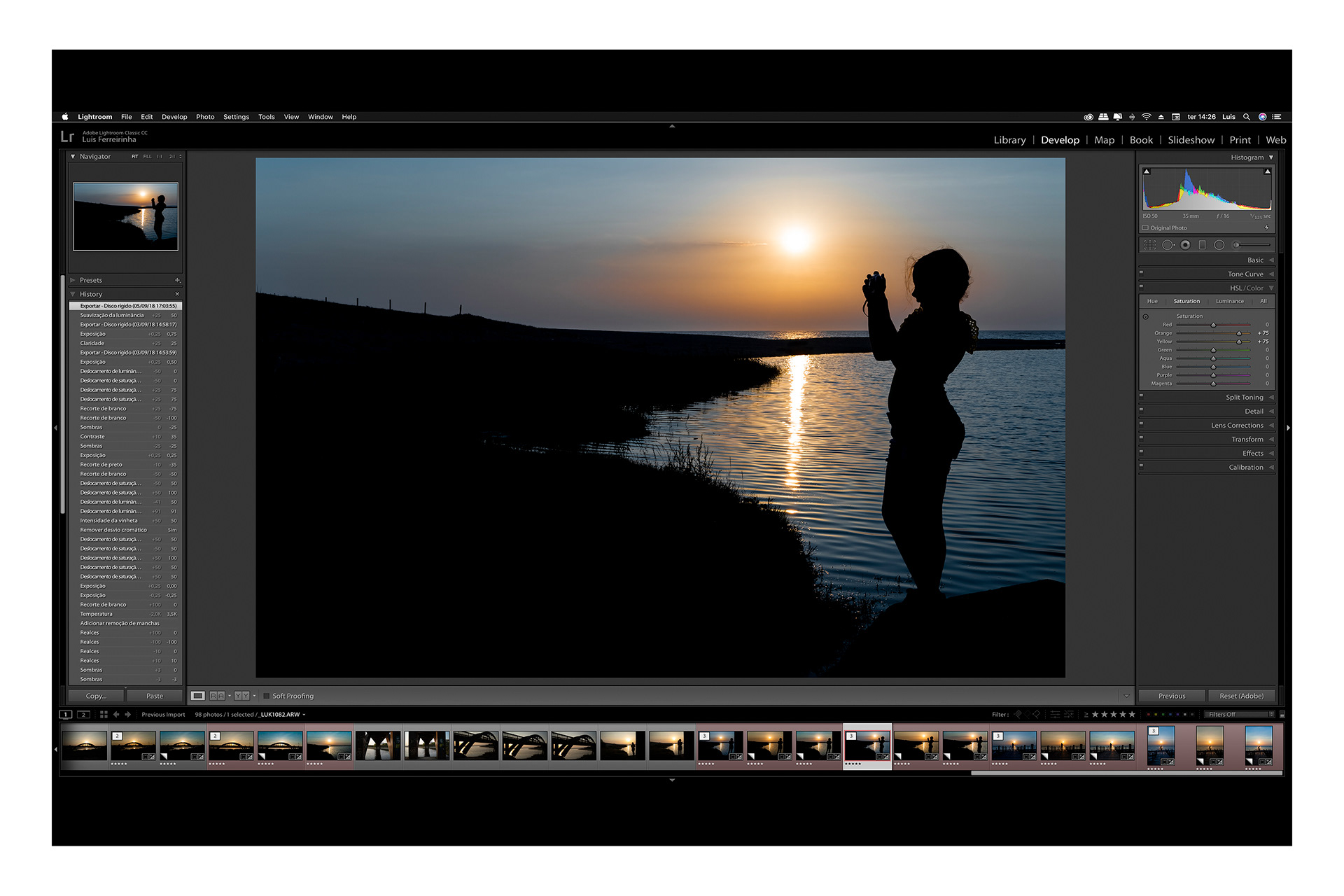Enable Soft Proofing

point(267,696)
